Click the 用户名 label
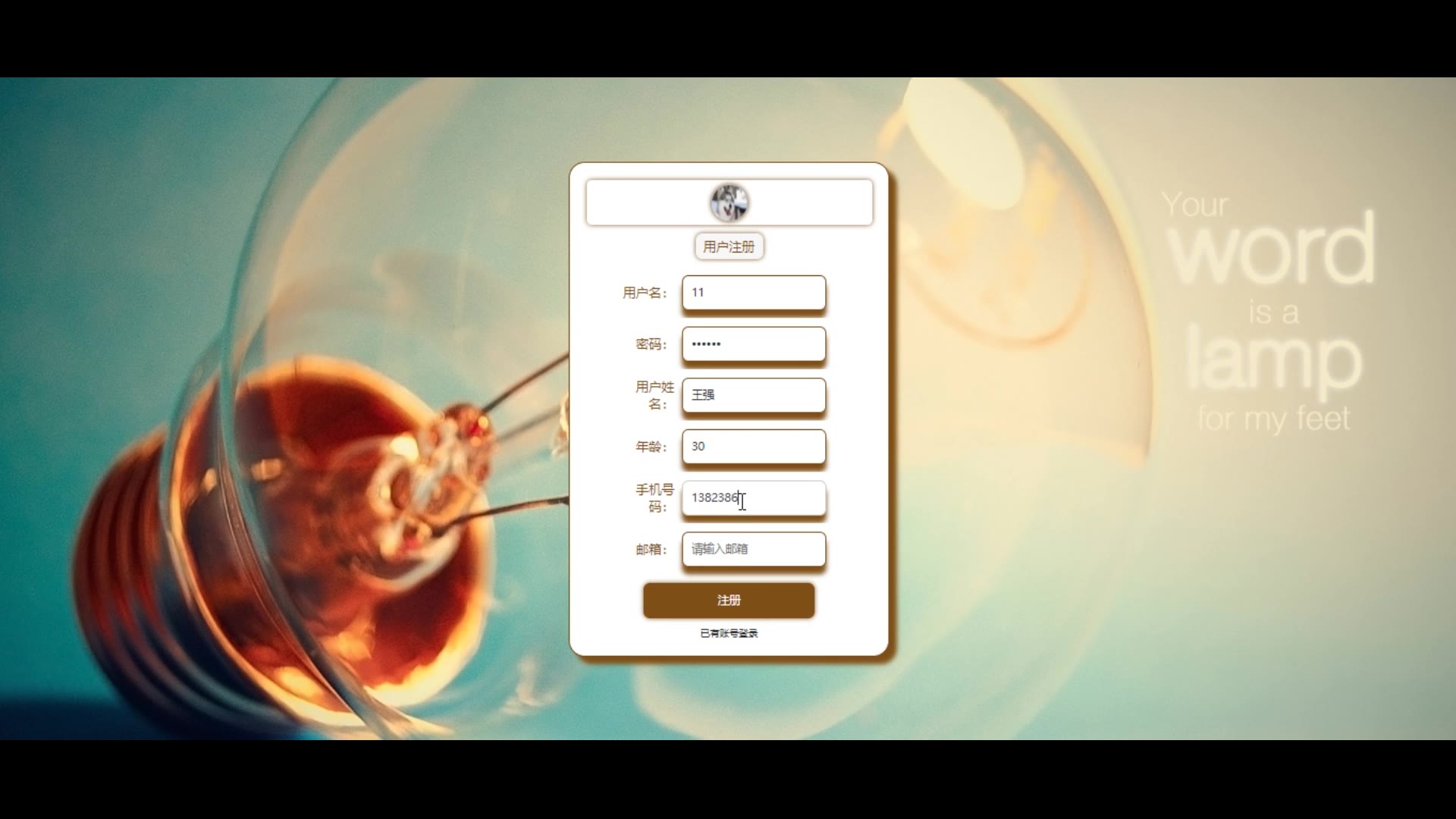Viewport: 1456px width, 819px height. (x=645, y=293)
